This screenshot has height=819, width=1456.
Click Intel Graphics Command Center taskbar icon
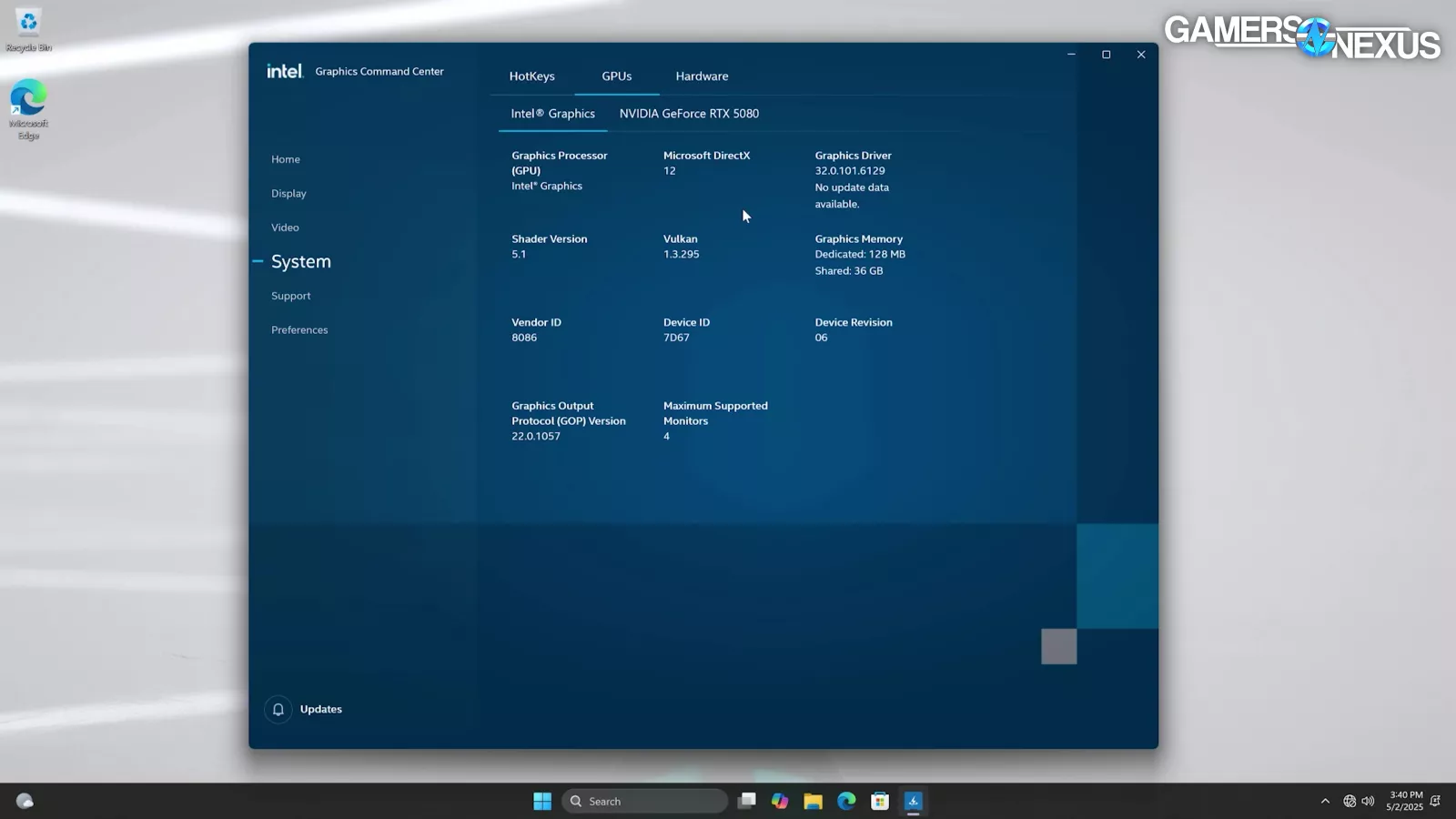pyautogui.click(x=914, y=801)
